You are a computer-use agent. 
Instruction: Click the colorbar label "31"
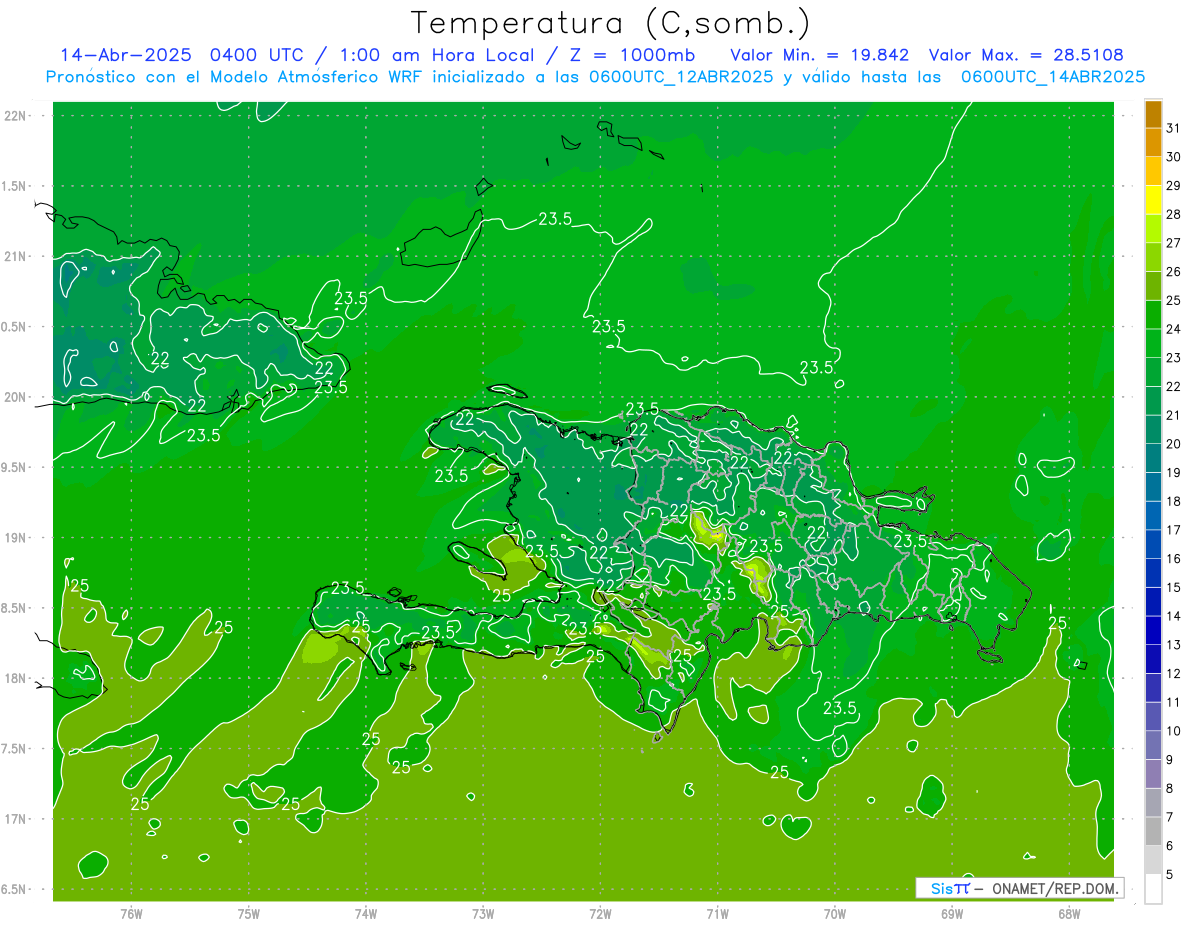(1174, 127)
